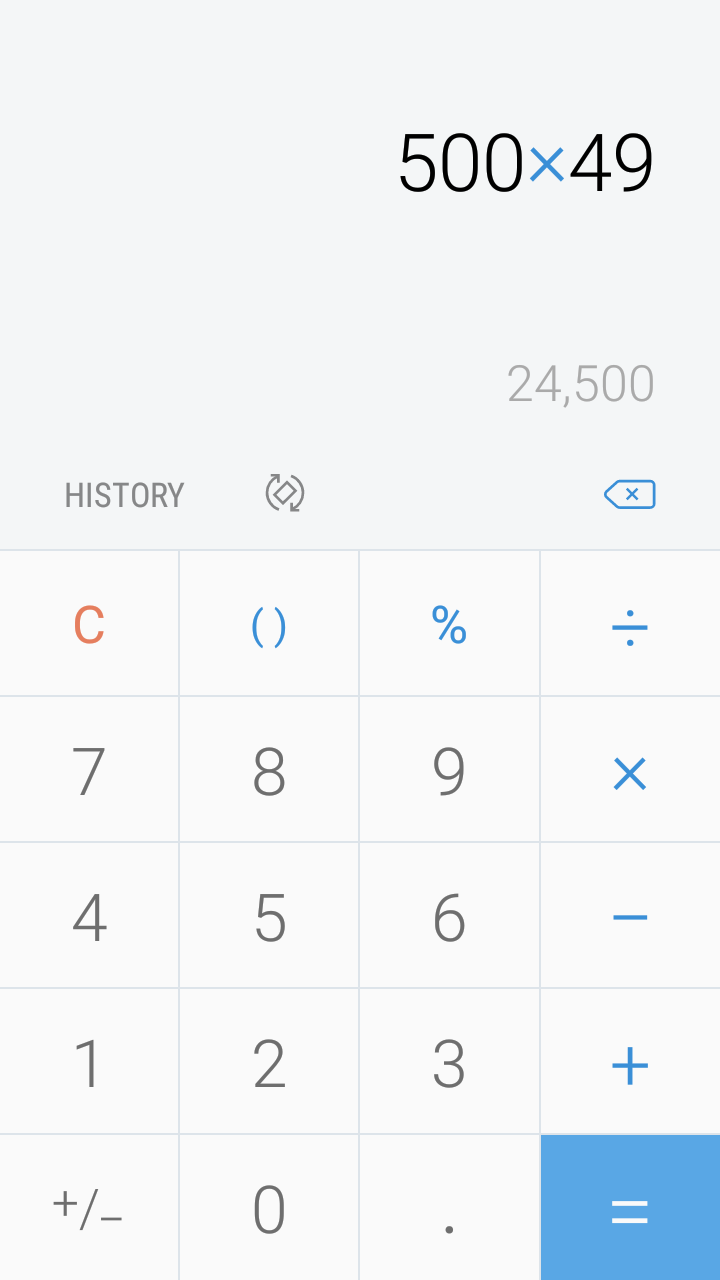720x1280 pixels.
Task: Tap the number 0 key
Action: pos(269,1208)
